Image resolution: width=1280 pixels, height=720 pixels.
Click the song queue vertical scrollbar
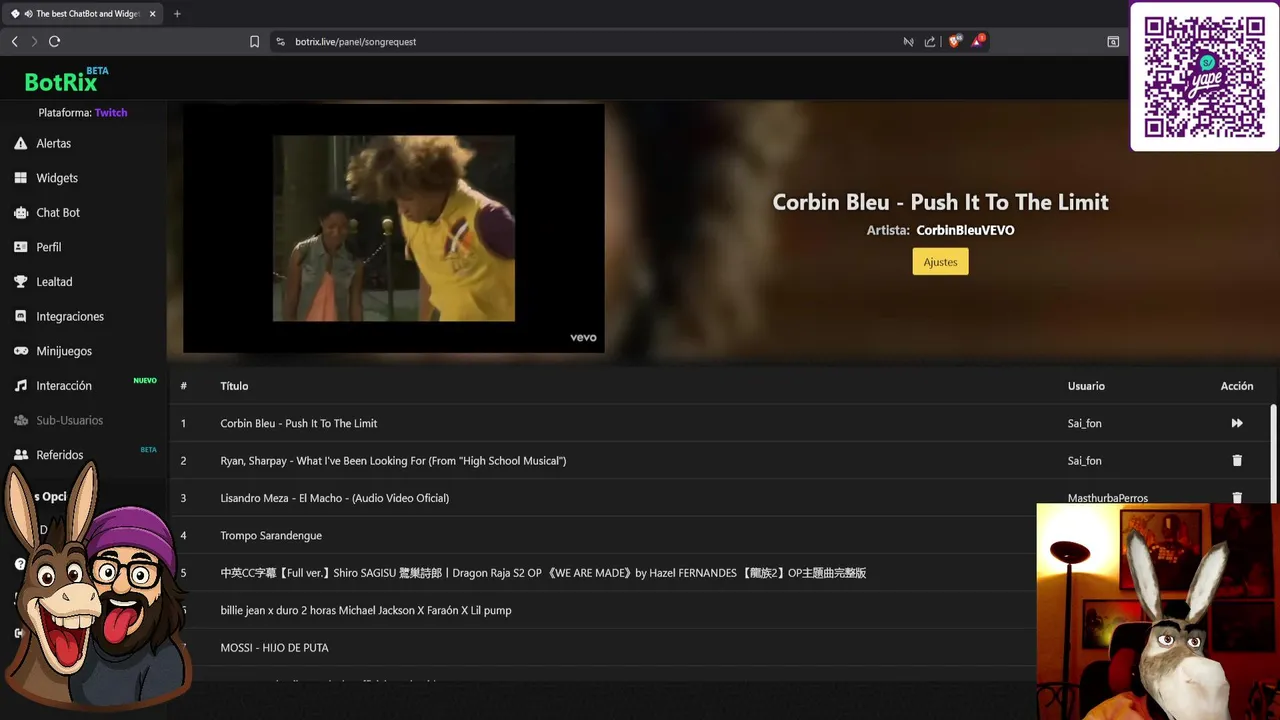tap(1273, 455)
